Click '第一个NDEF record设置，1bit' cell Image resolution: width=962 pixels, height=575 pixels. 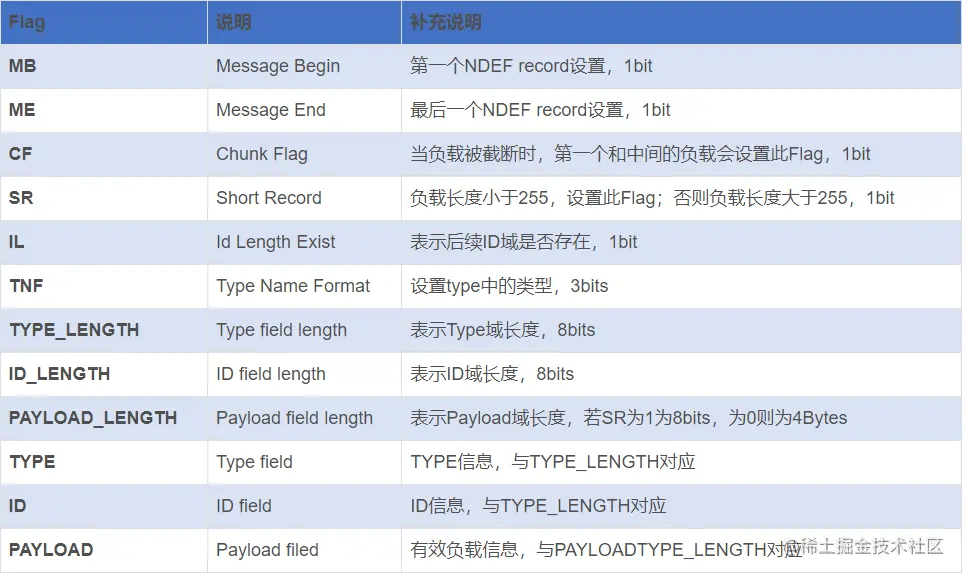pyautogui.click(x=682, y=66)
